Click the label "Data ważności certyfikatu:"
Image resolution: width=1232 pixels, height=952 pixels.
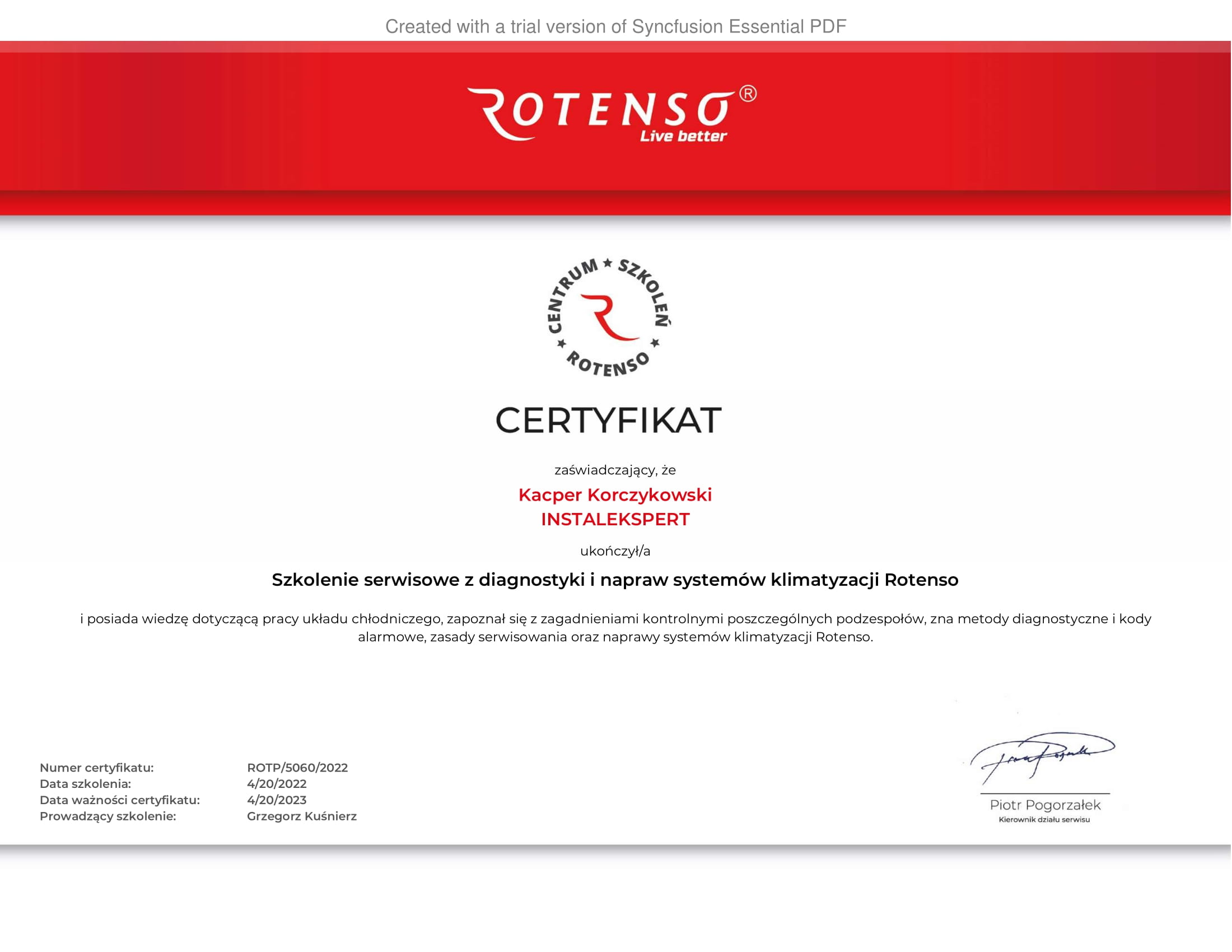point(120,800)
